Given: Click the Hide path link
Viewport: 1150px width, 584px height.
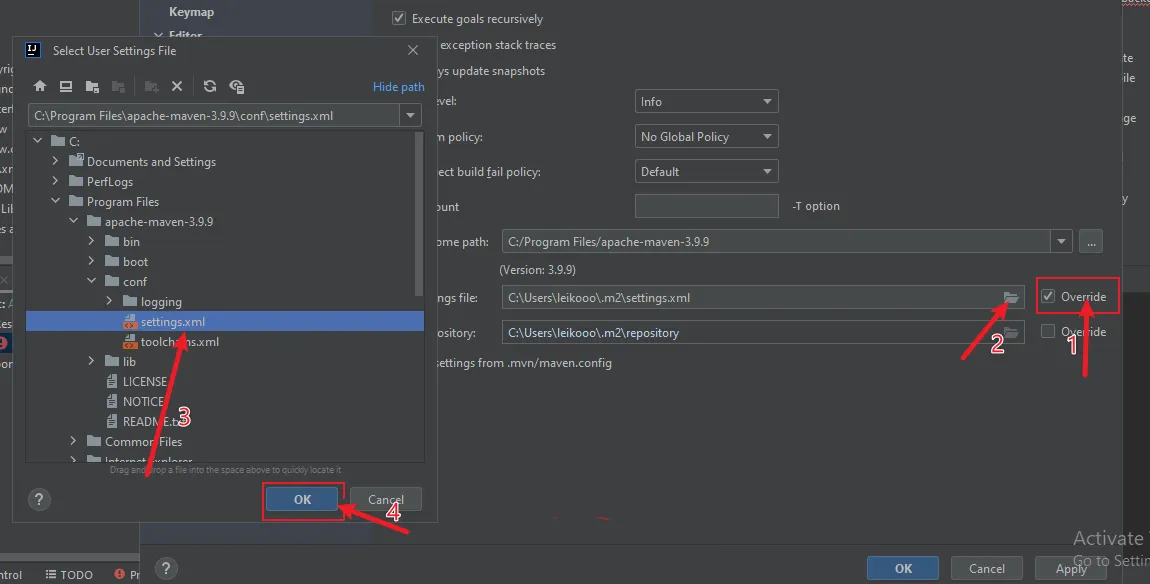Looking at the screenshot, I should pyautogui.click(x=398, y=87).
